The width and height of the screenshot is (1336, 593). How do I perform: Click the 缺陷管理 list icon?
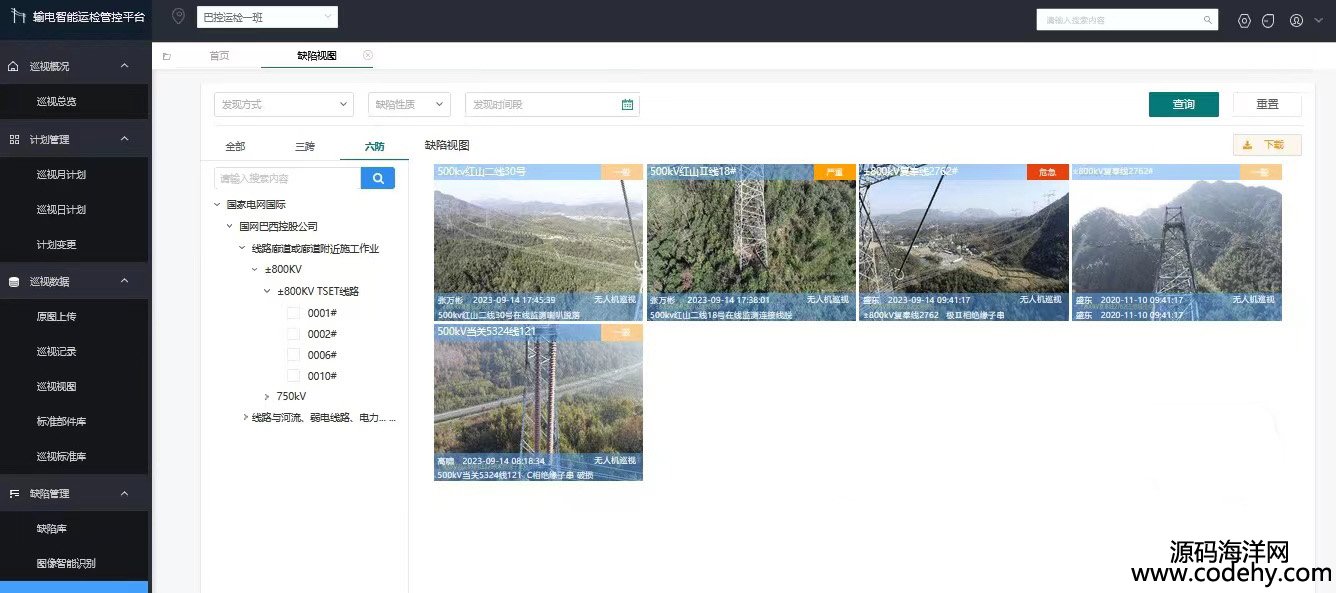click(14, 493)
